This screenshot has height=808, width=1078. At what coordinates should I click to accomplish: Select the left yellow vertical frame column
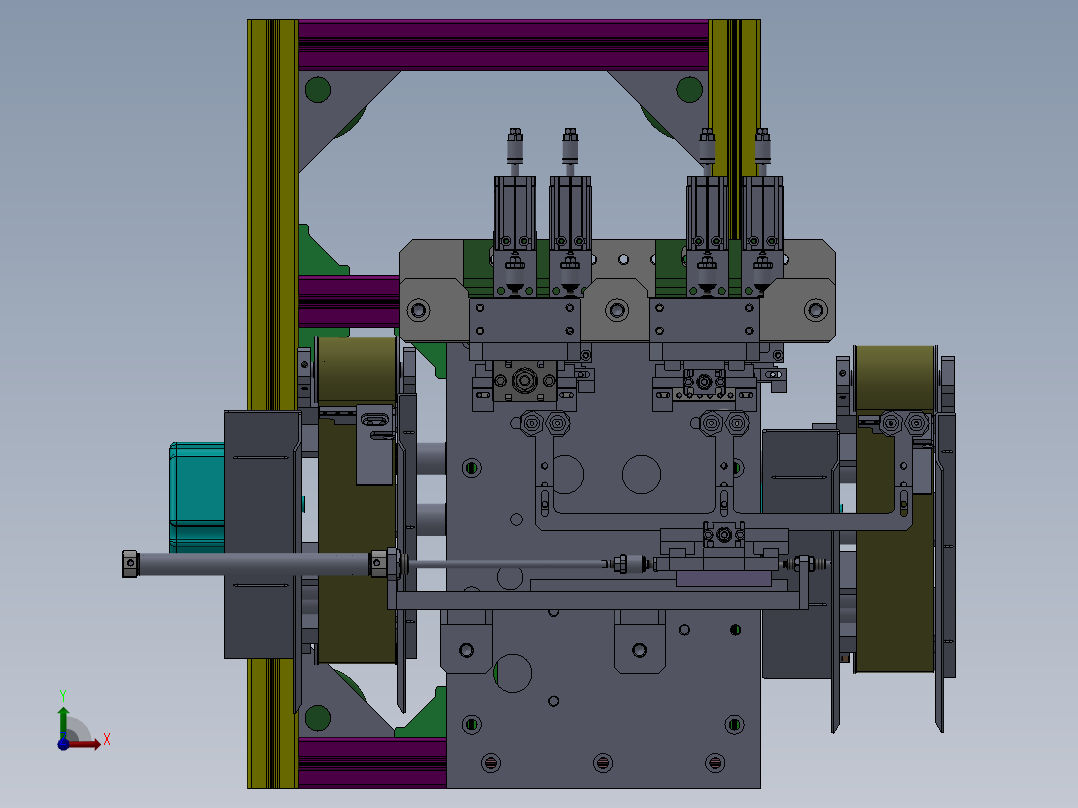click(272, 215)
